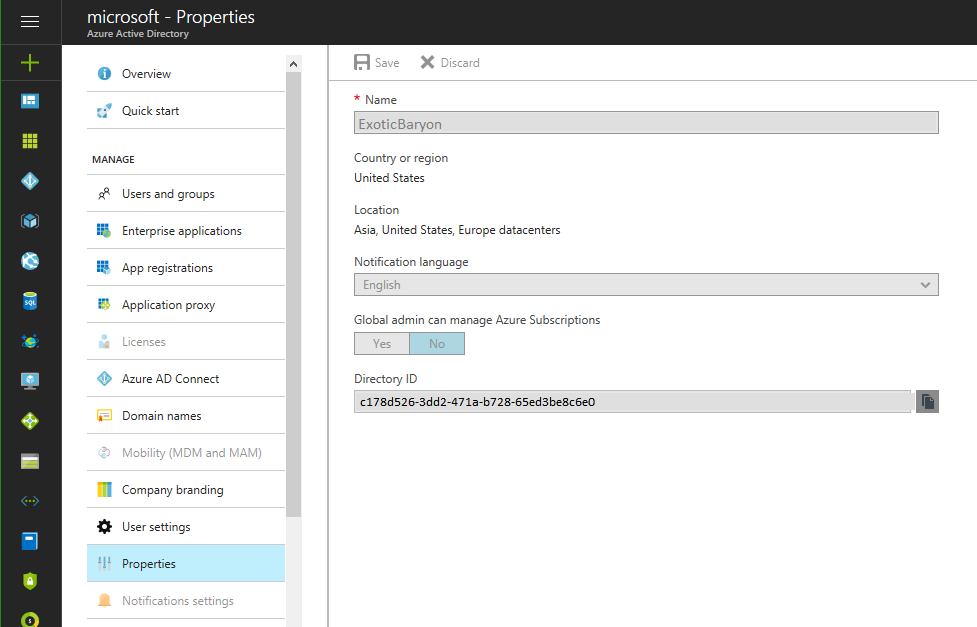This screenshot has width=977, height=627.
Task: Set Global admin toggle to No
Action: 437,343
